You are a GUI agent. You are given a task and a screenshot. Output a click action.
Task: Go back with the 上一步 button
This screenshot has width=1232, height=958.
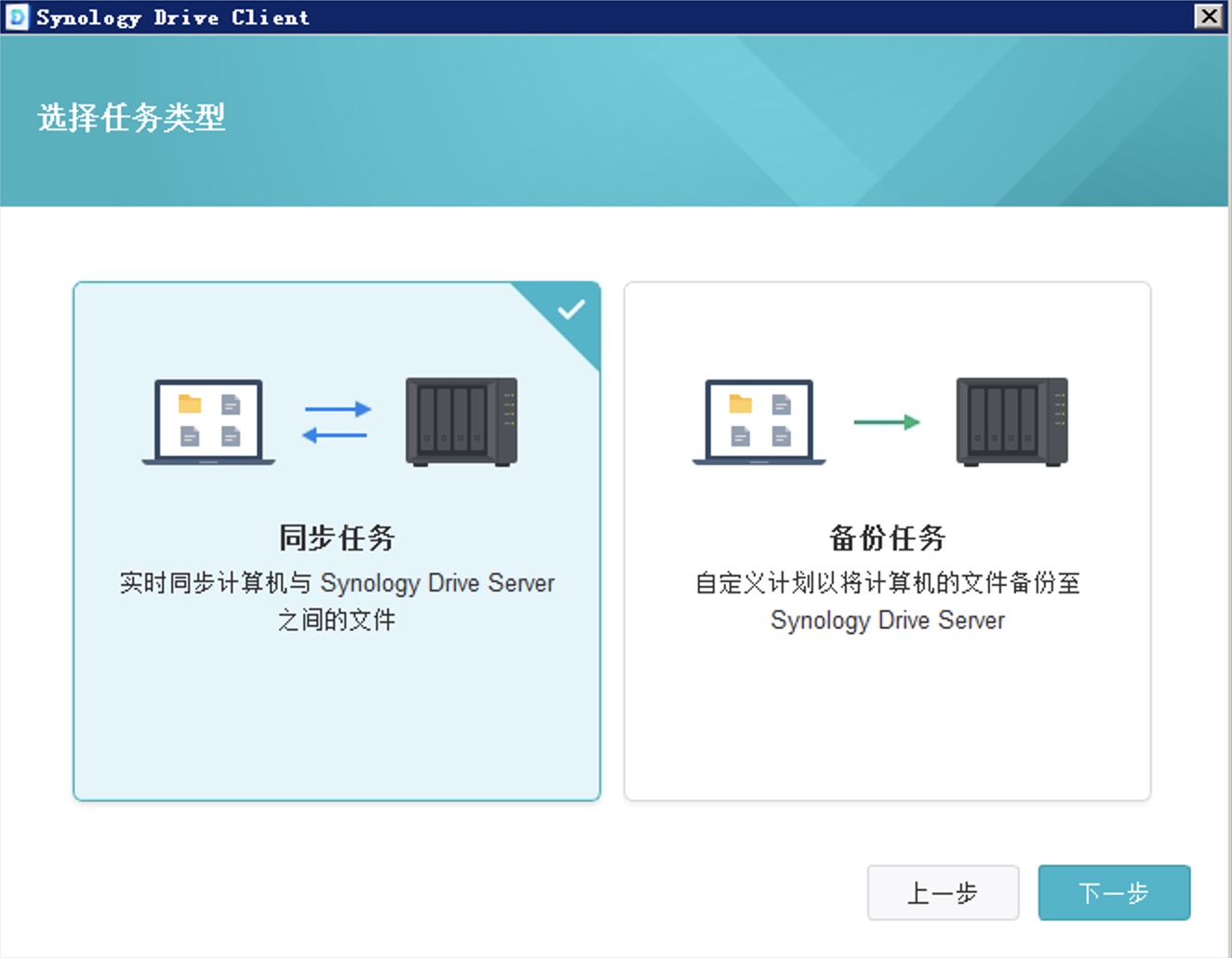(943, 893)
